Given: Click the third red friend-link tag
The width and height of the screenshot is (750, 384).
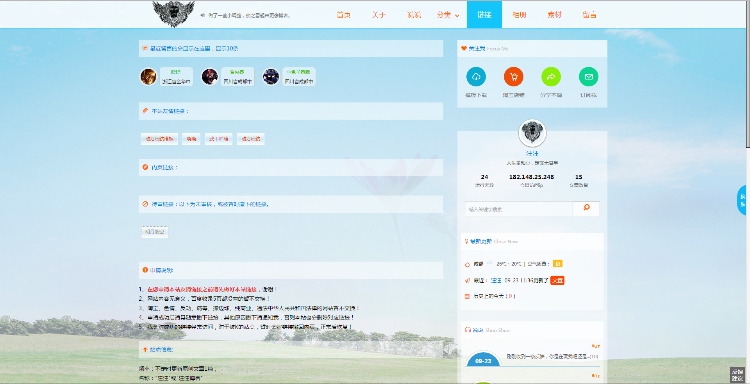Looking at the screenshot, I should 219,139.
